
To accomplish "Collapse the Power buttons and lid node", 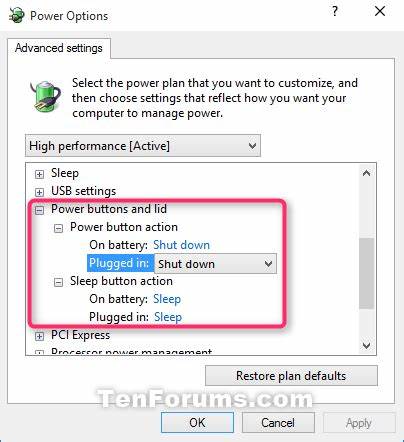I will 39,210.
